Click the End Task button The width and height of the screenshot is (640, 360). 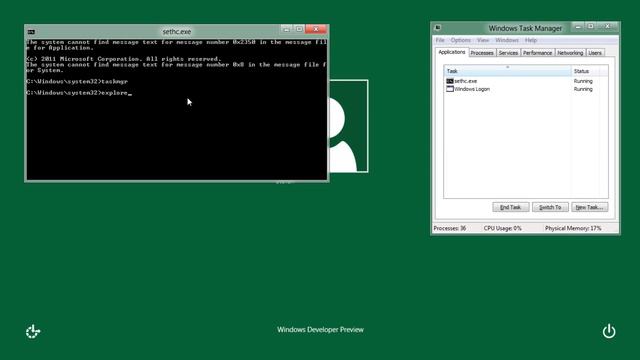click(511, 207)
